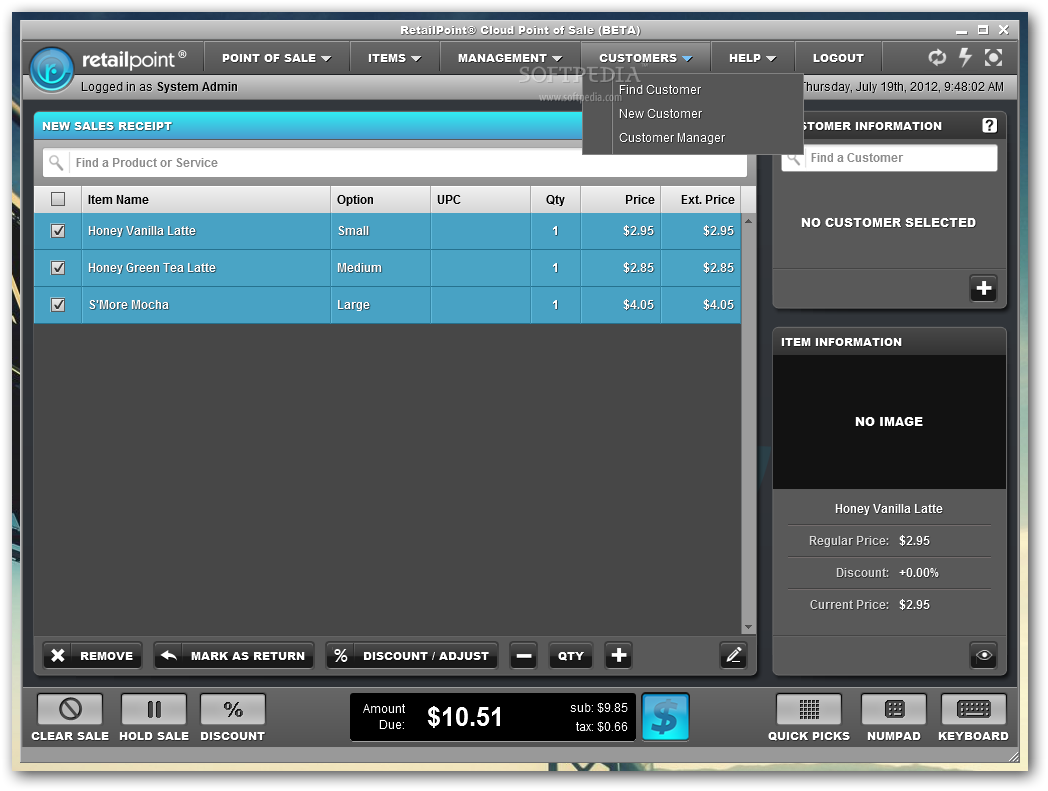Click the refresh arrows icon in header
This screenshot has width=1048, height=791.
pos(937,58)
